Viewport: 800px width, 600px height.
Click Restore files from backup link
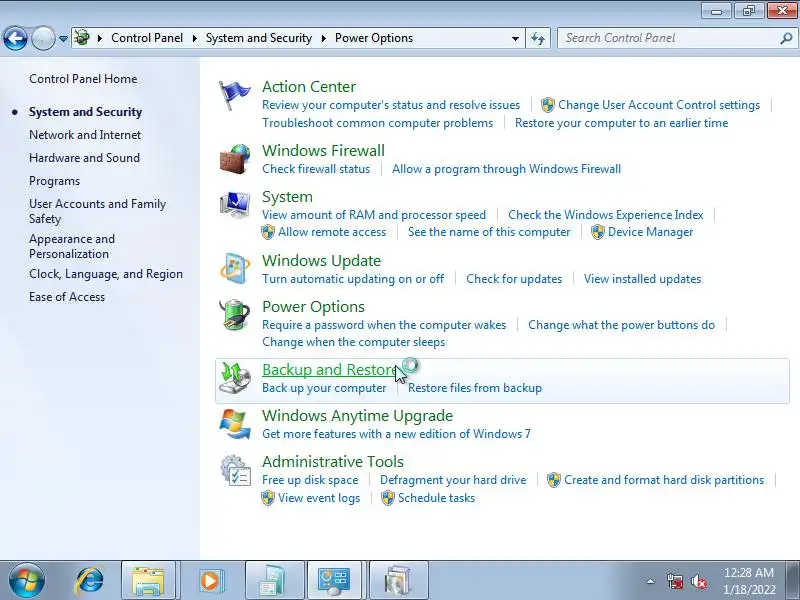pyautogui.click(x=475, y=388)
